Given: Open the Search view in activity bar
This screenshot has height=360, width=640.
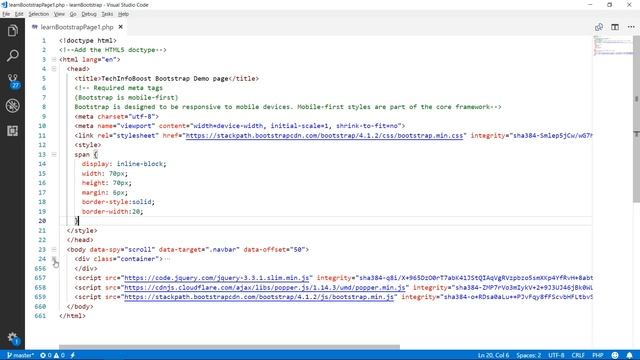Looking at the screenshot, I should (12, 56).
